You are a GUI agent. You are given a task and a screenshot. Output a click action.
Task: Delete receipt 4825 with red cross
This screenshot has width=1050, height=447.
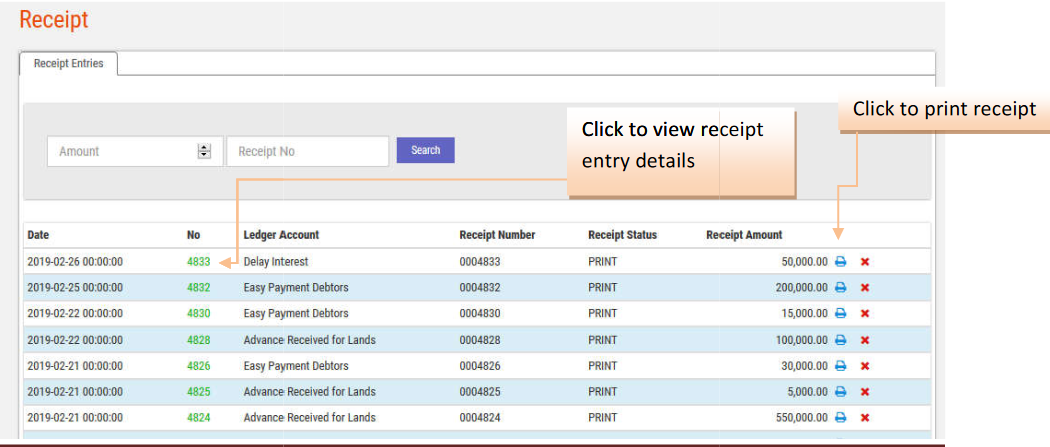tap(865, 392)
